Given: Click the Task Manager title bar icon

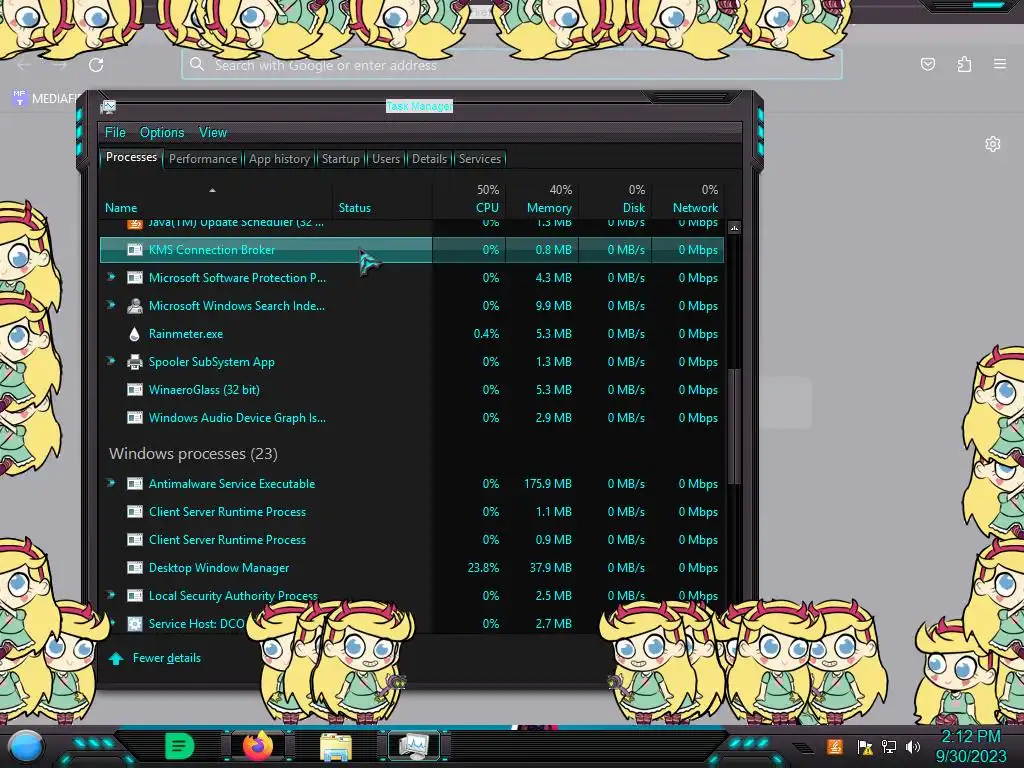Looking at the screenshot, I should click(x=108, y=106).
